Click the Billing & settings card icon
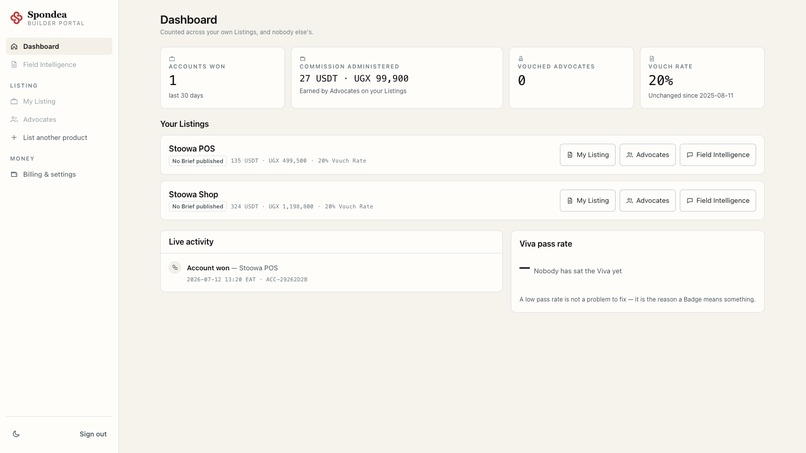This screenshot has height=453, width=806. 14,174
